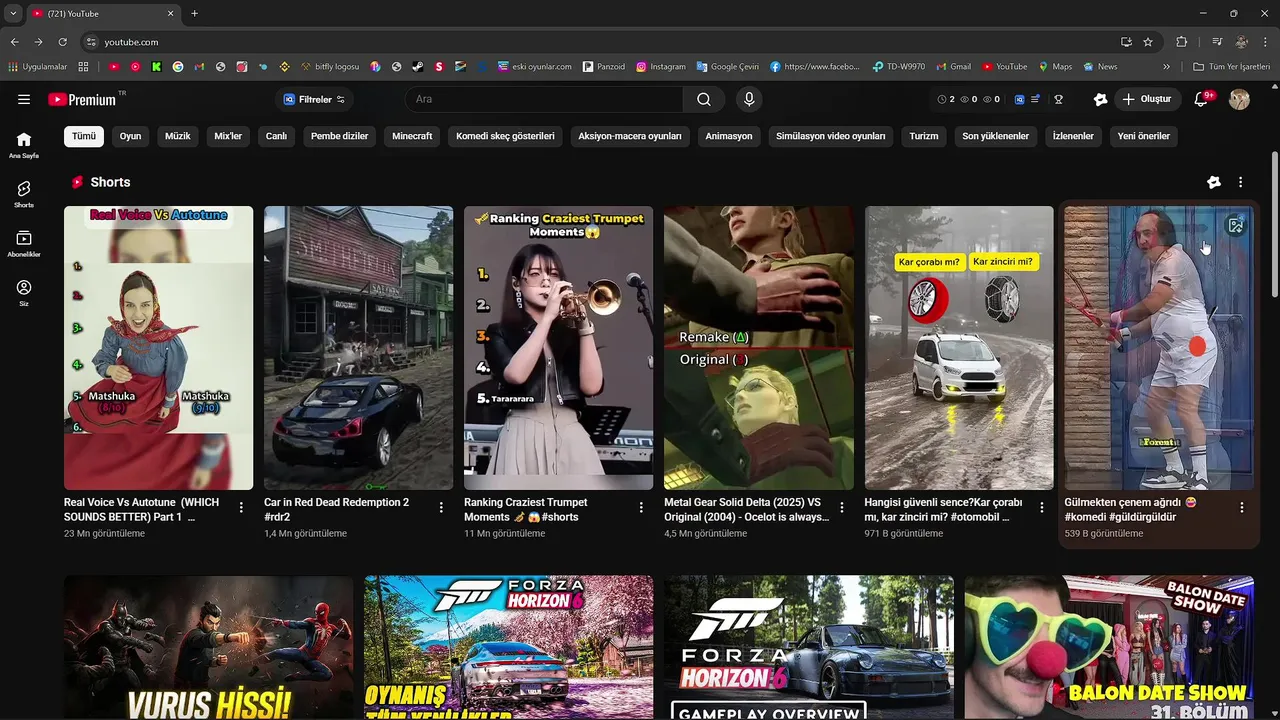The width and height of the screenshot is (1280, 720).
Task: Open the Vuruş Hissi video thumbnail
Action: pyautogui.click(x=208, y=647)
